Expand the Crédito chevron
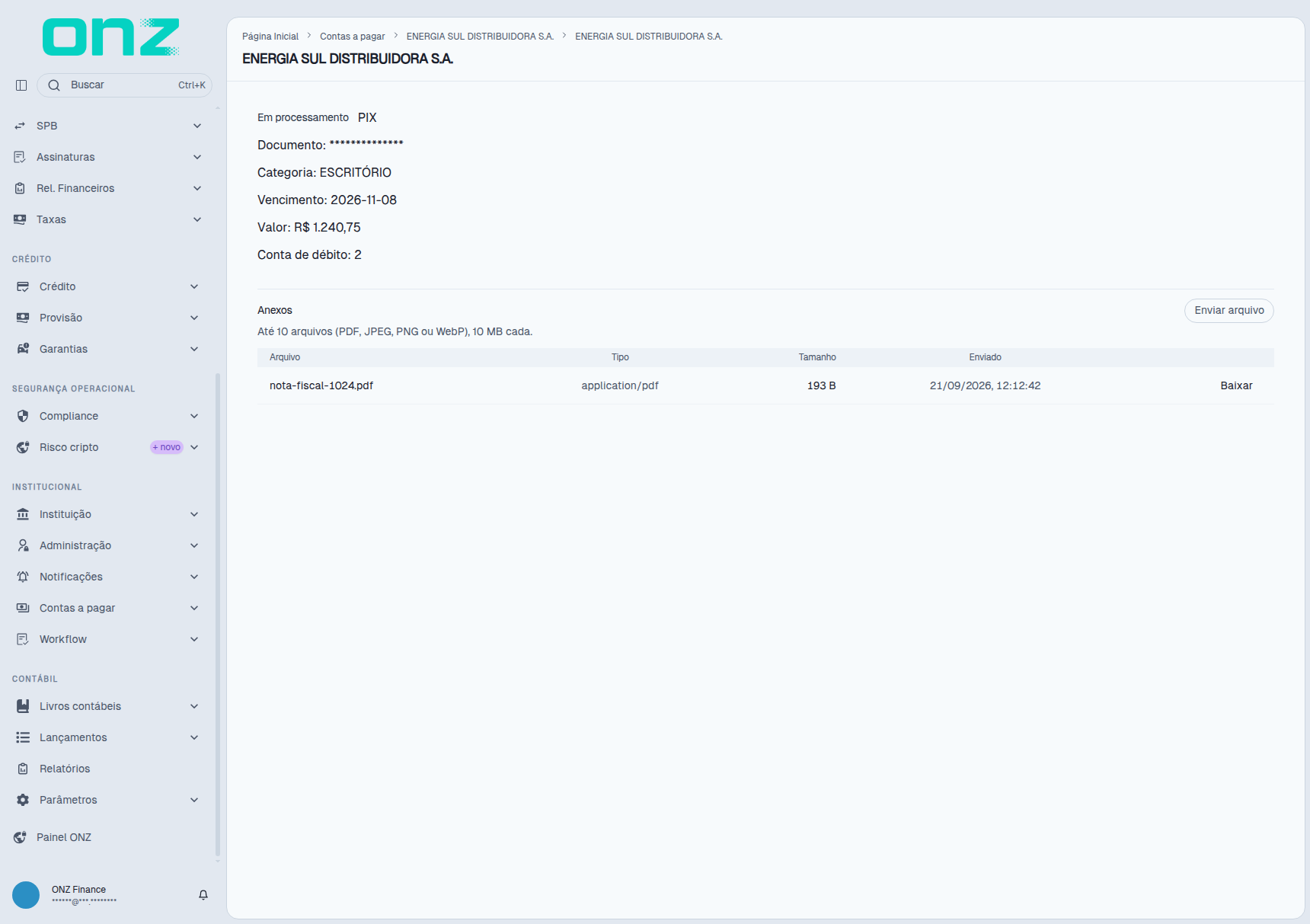 pyautogui.click(x=194, y=286)
